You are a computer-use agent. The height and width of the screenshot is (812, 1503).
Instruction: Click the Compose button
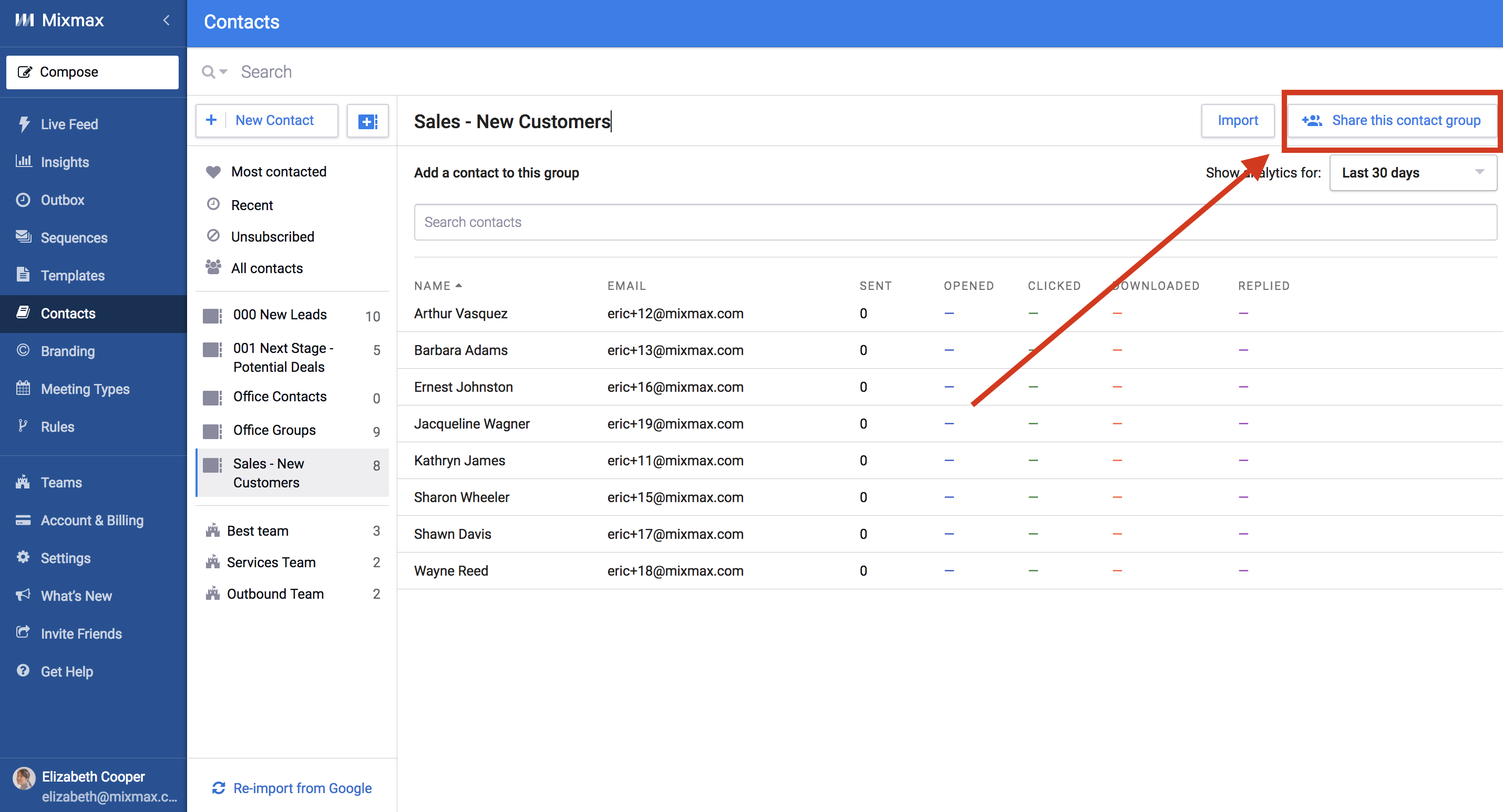[92, 72]
